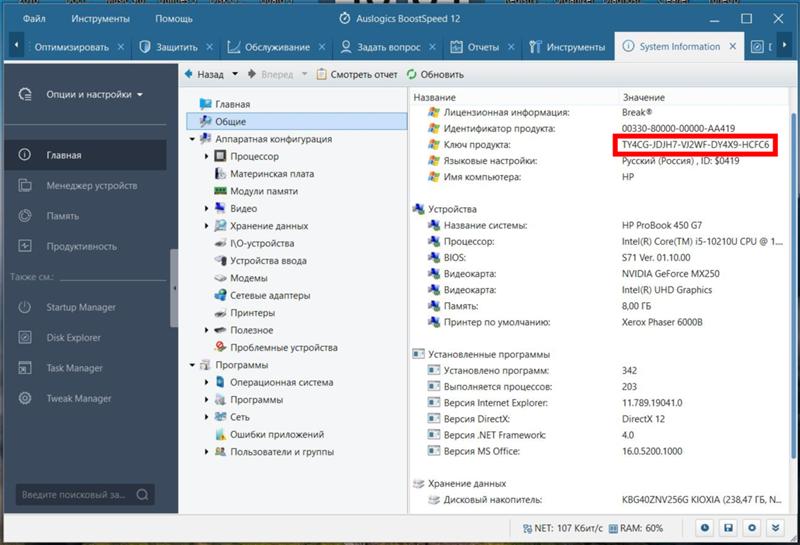The image size is (800, 545).
Task: Expand the Операционная система node
Action: click(x=207, y=382)
